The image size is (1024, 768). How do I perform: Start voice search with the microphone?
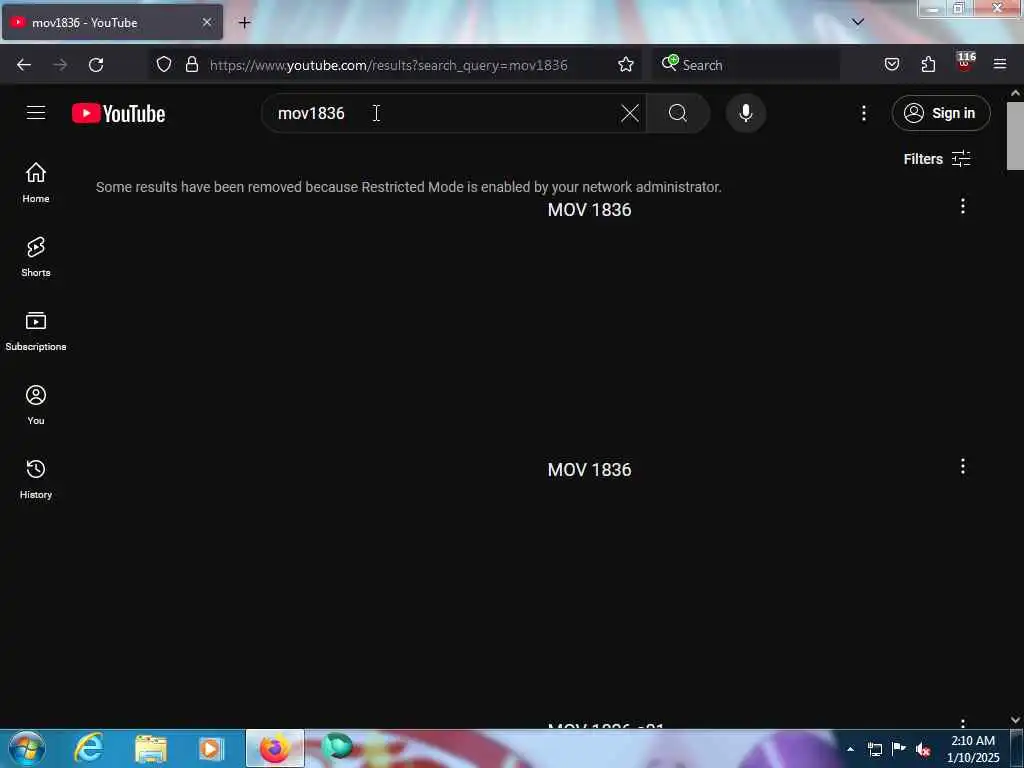coord(745,113)
